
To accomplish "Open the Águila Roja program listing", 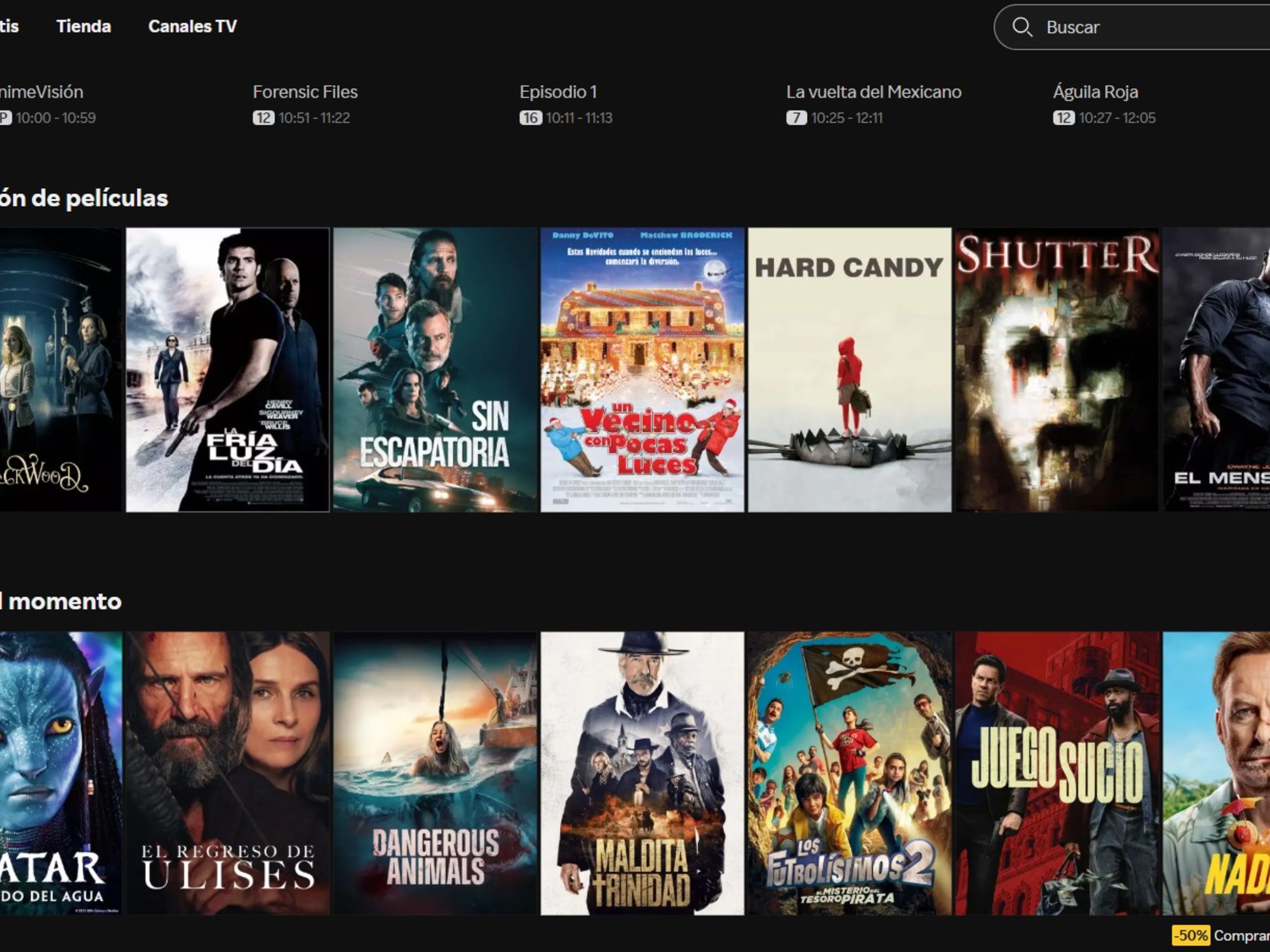I will pos(1095,92).
